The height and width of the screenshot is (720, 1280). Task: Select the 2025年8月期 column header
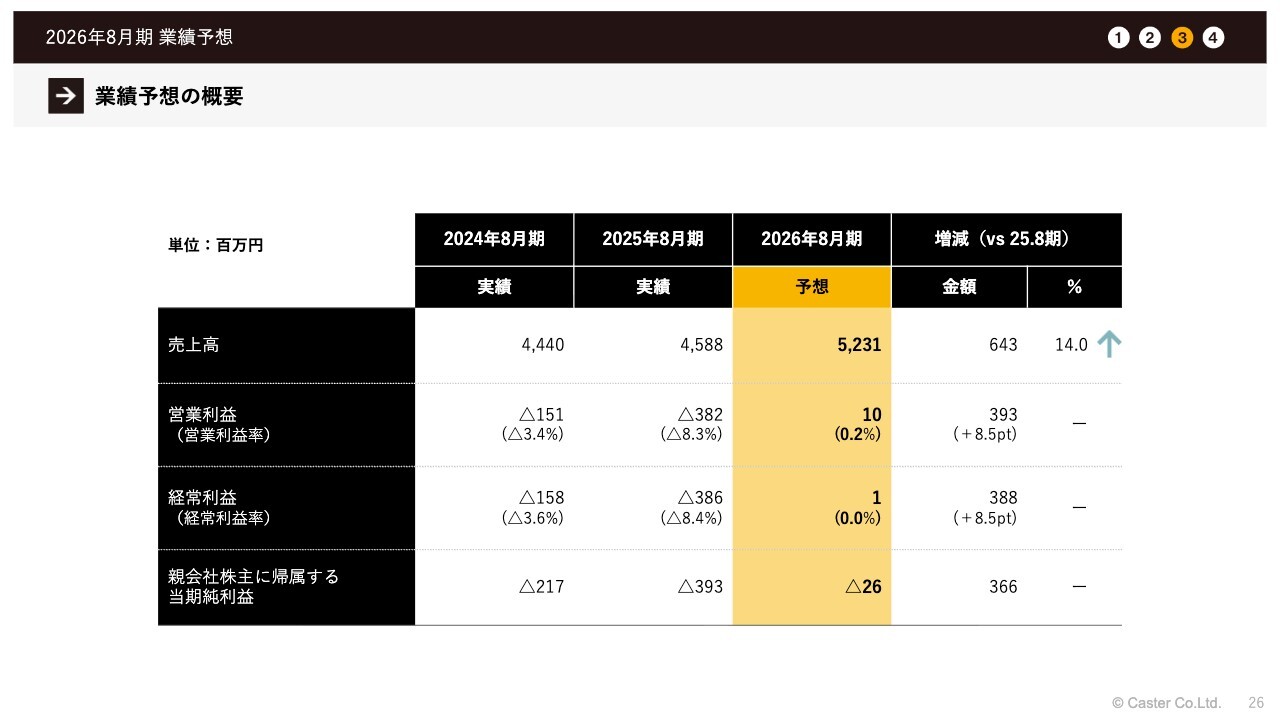[x=653, y=239]
